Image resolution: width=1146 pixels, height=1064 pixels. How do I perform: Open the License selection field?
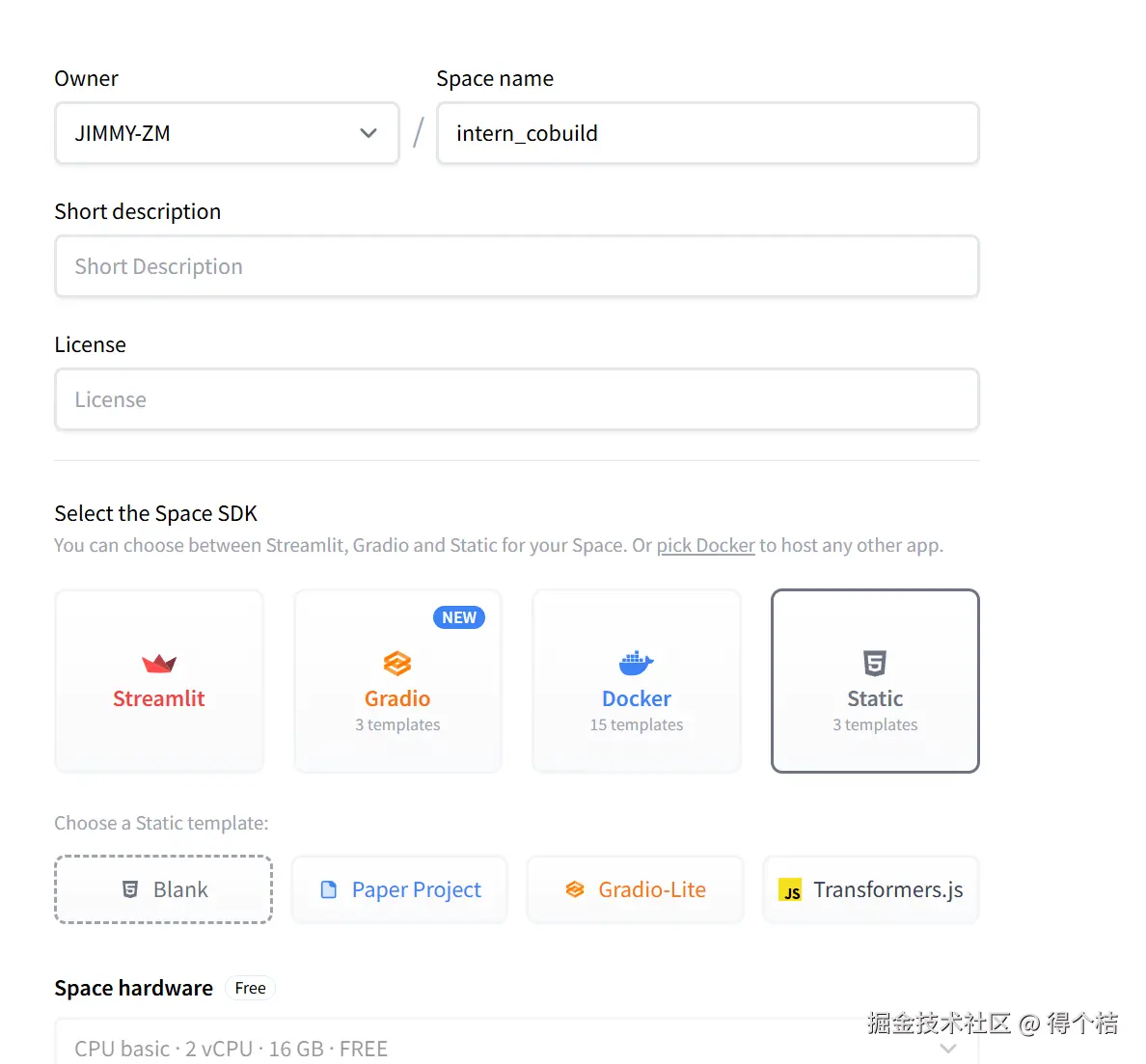517,399
